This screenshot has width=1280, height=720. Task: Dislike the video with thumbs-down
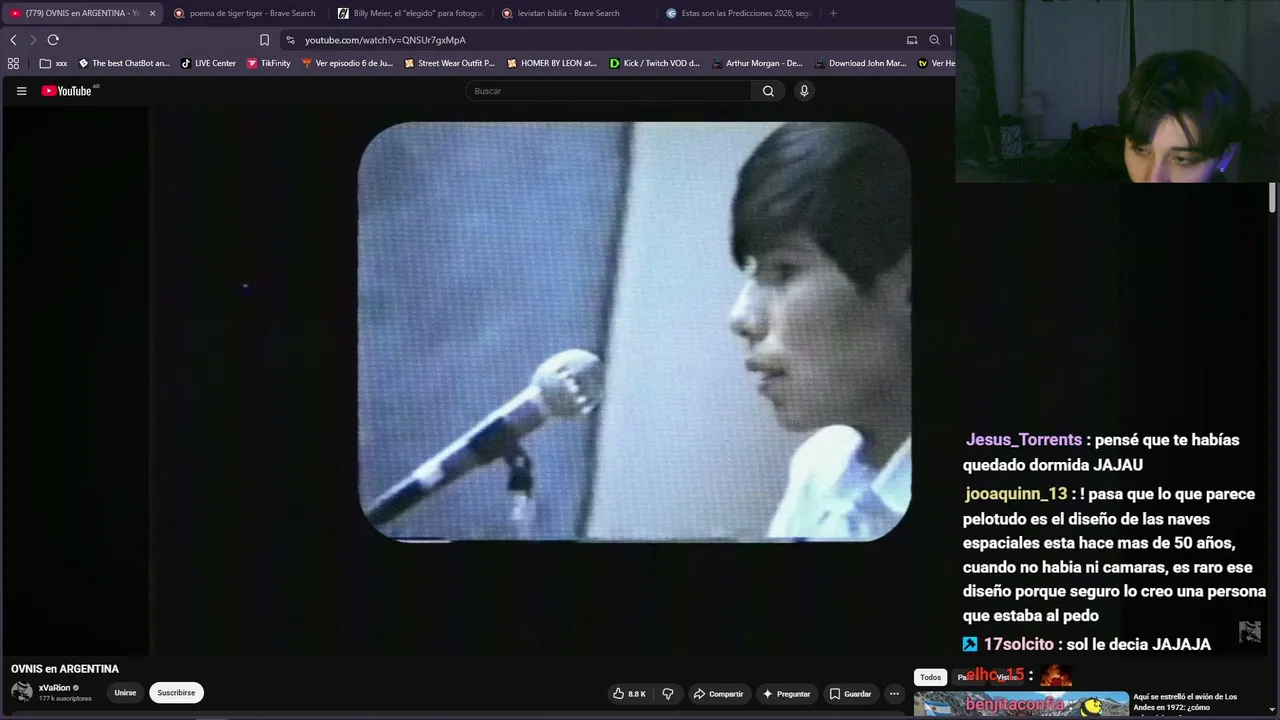[668, 694]
